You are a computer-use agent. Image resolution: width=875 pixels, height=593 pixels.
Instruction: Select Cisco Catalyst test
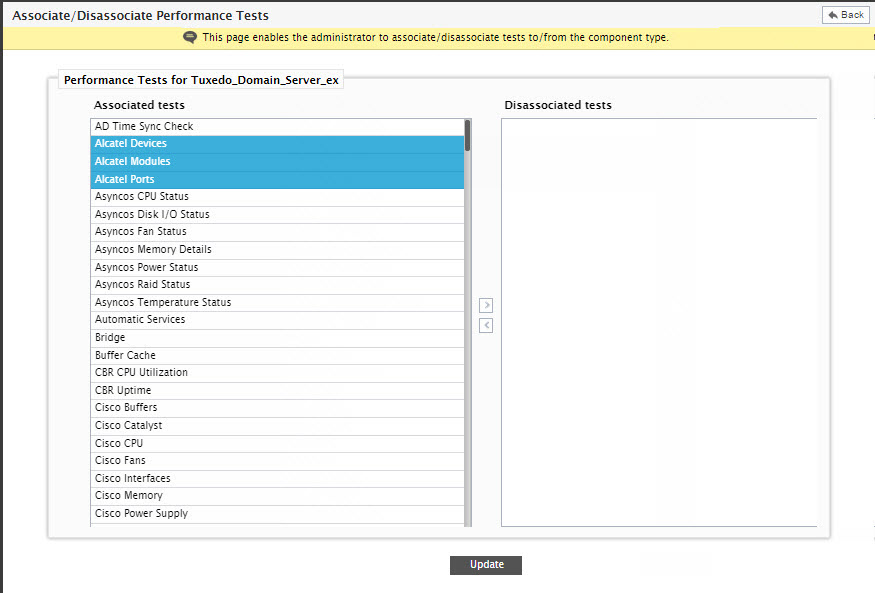[x=277, y=426]
